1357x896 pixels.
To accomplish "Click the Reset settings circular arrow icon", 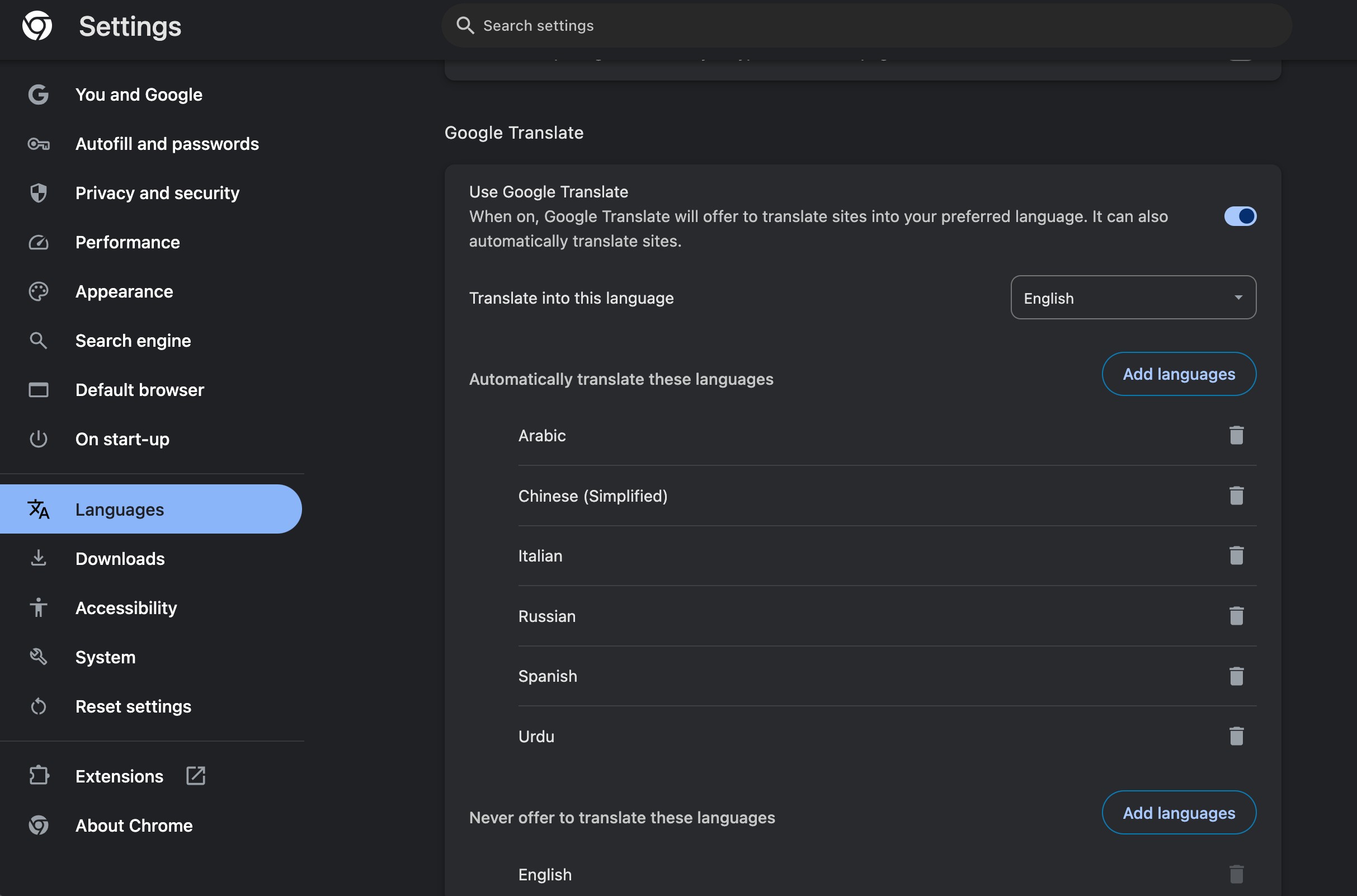I will 38,706.
